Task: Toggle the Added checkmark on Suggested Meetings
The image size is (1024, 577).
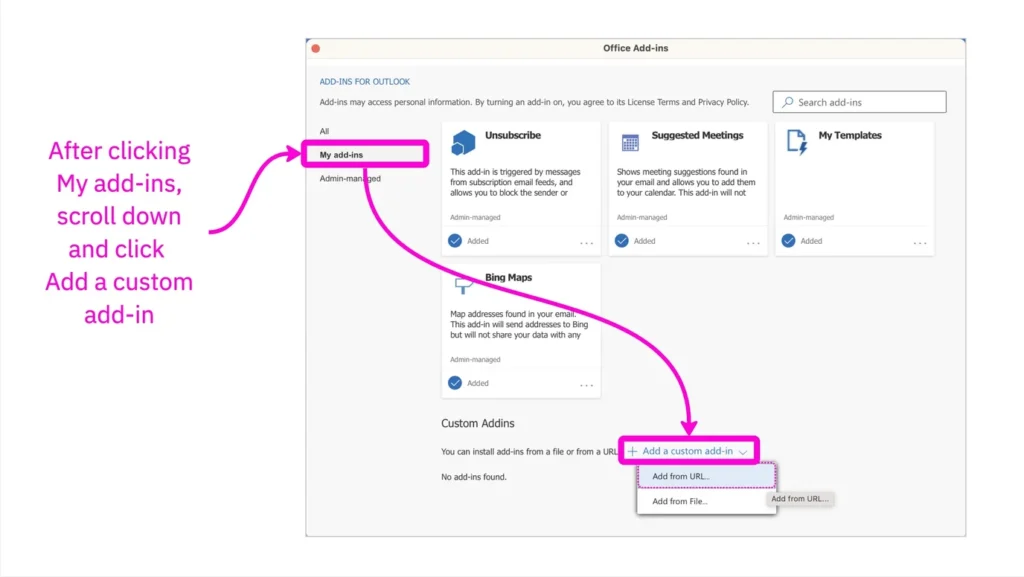Action: click(622, 241)
